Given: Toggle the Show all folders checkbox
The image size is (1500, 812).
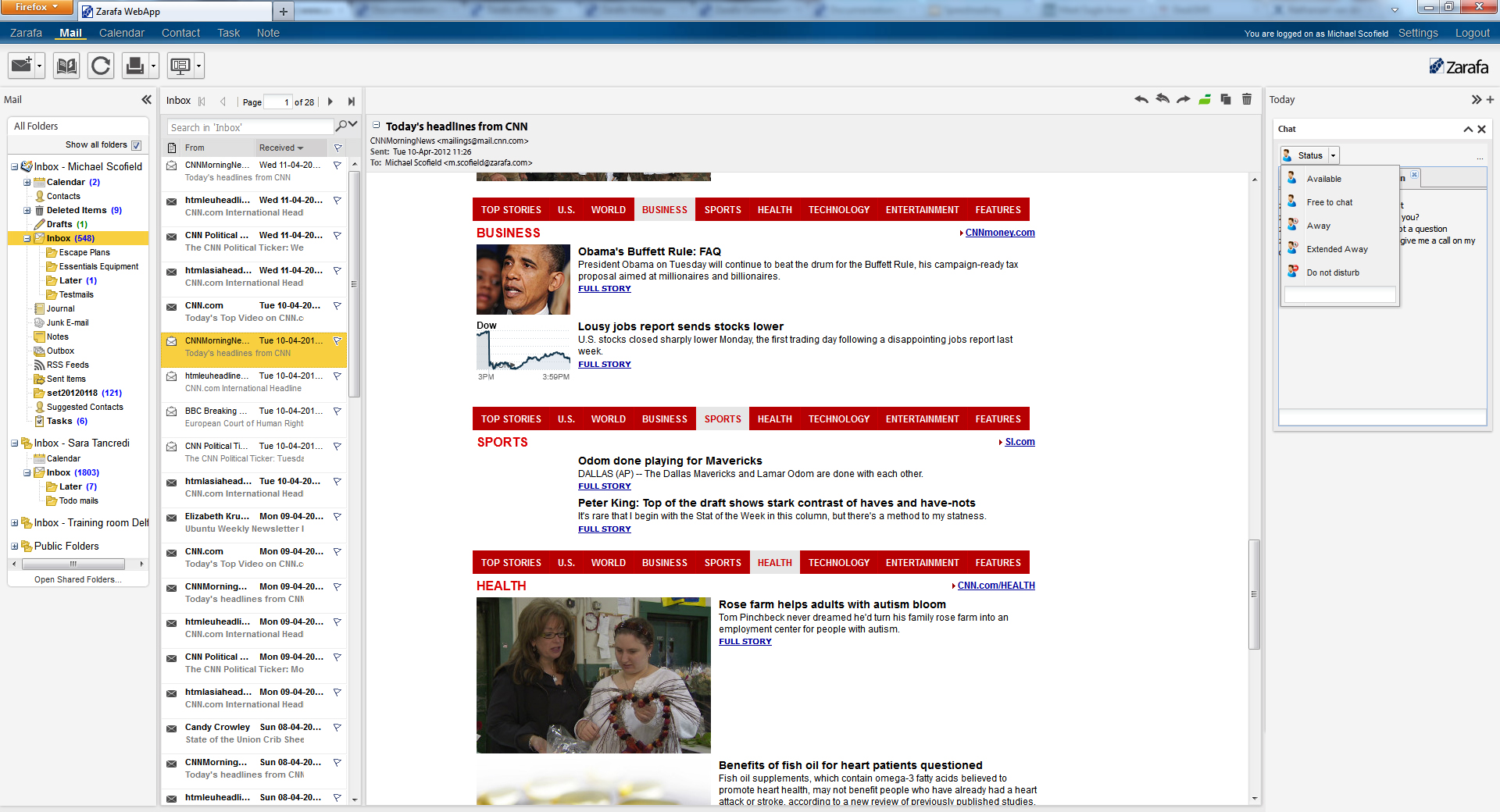Looking at the screenshot, I should click(137, 145).
